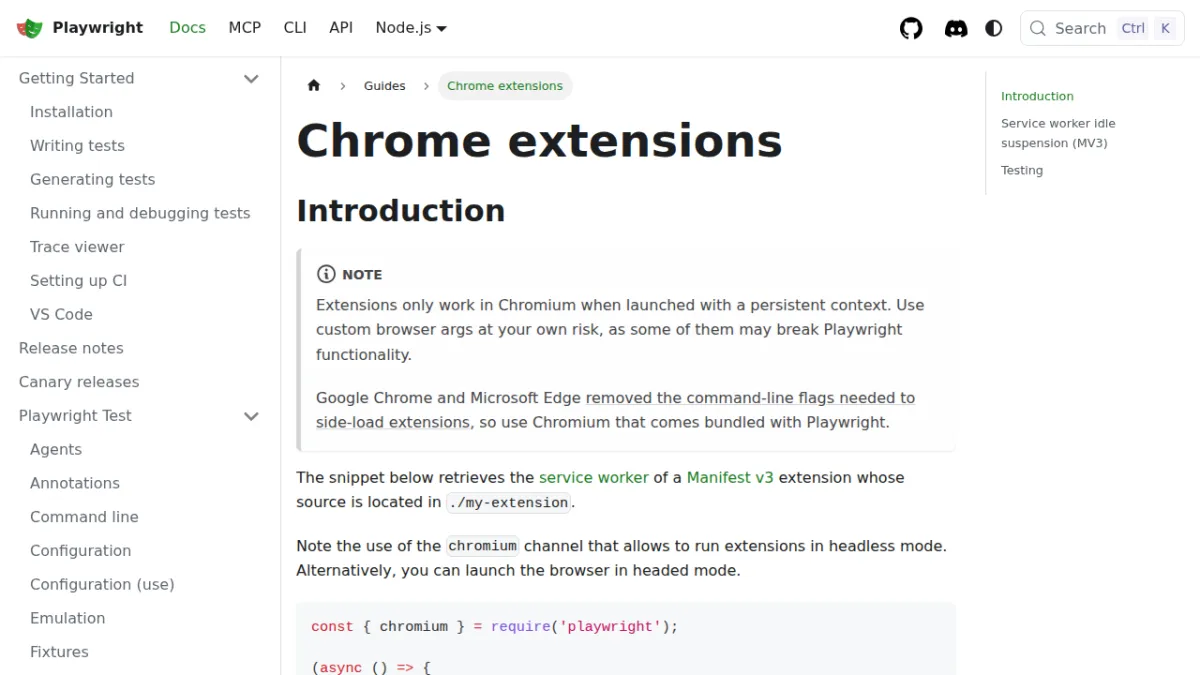
Task: Click the Chrome extensions page title
Action: tap(539, 141)
